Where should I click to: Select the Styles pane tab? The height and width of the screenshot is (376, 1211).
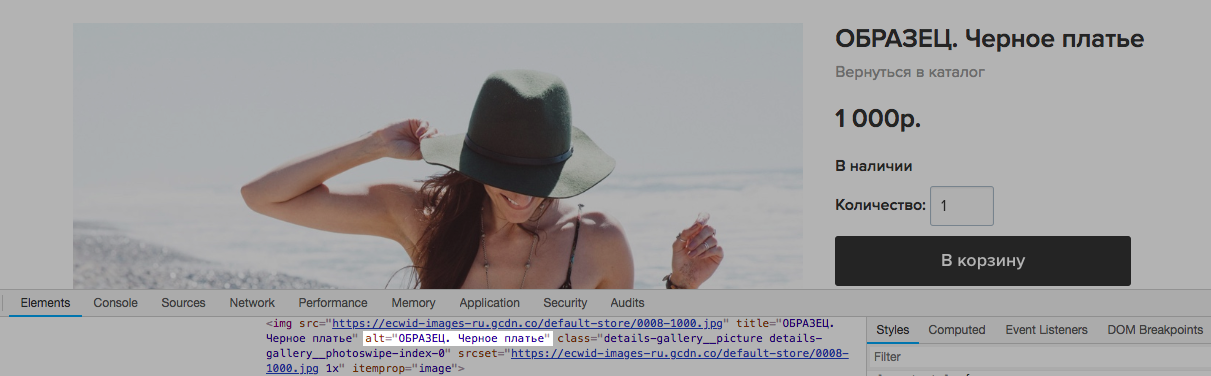892,330
